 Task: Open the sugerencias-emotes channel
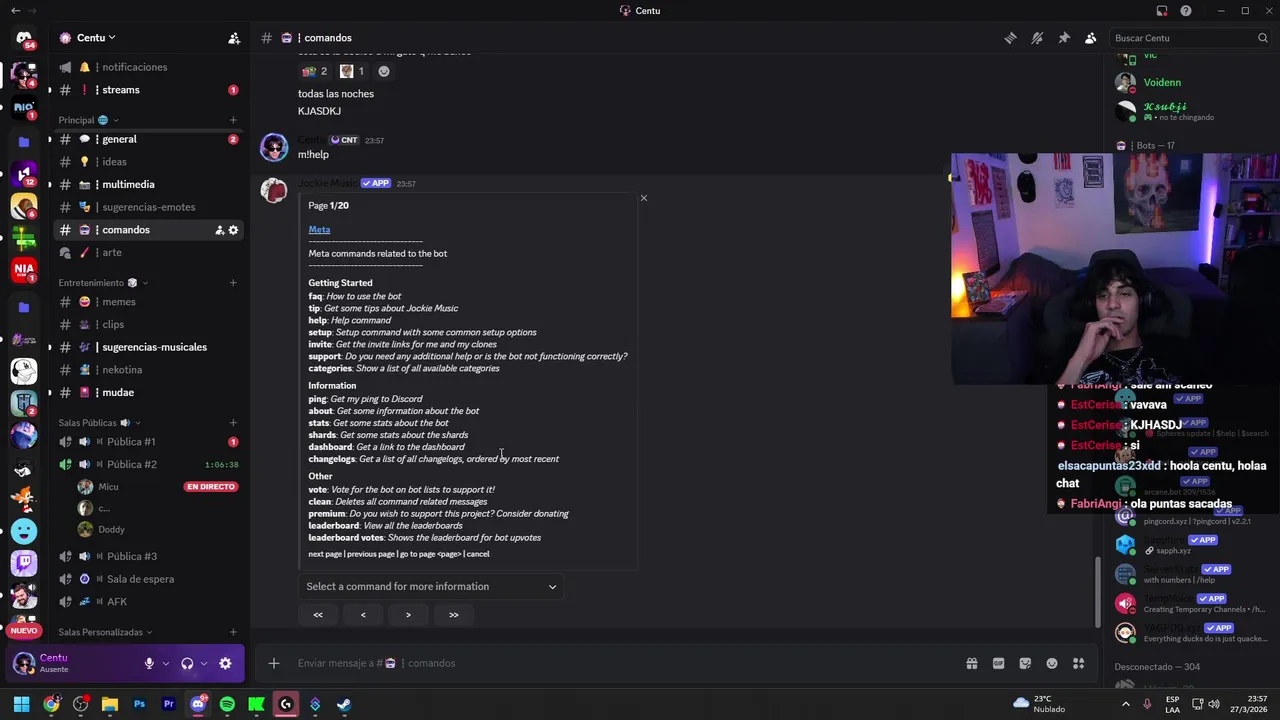(x=148, y=207)
